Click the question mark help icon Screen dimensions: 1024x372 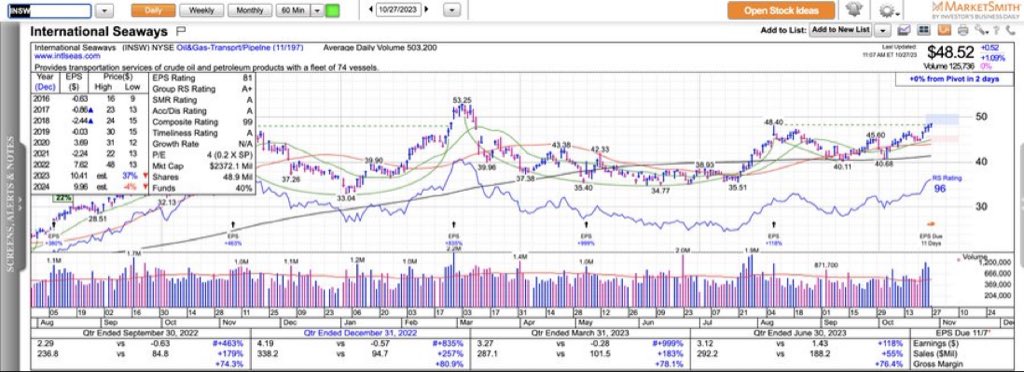pyautogui.click(x=997, y=30)
